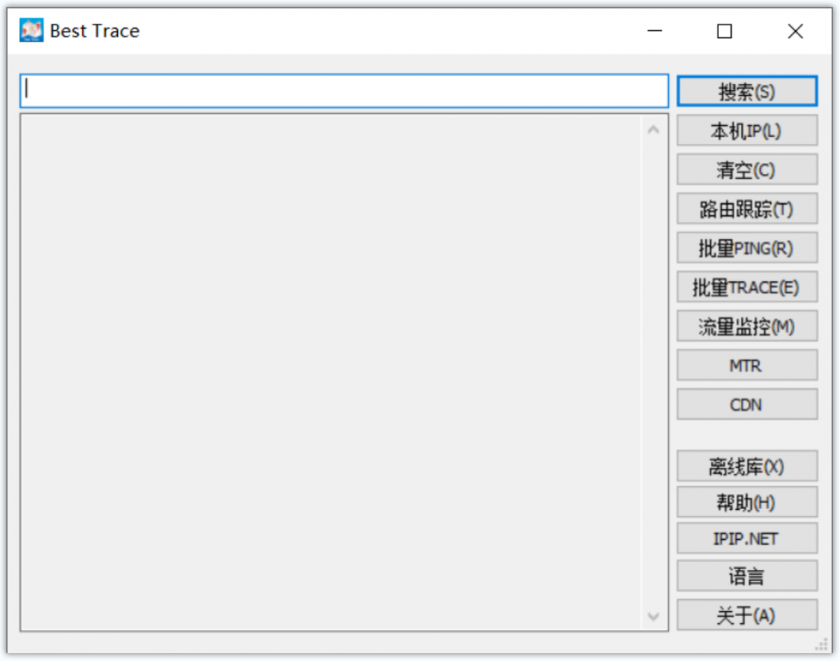Run batch trace using 批量TRACE(E)
This screenshot has width=840, height=661.
[746, 287]
